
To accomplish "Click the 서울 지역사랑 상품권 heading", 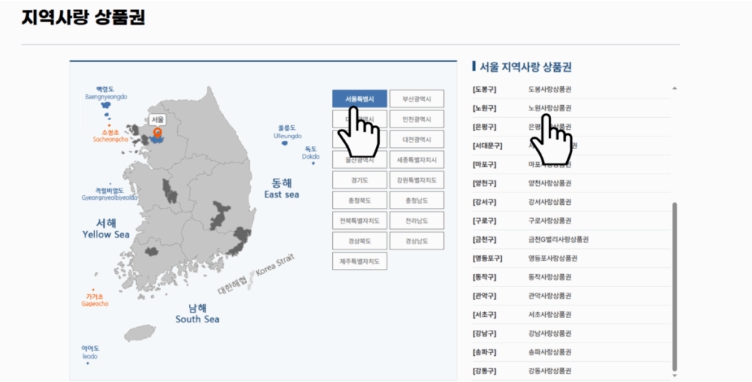I will pyautogui.click(x=526, y=67).
